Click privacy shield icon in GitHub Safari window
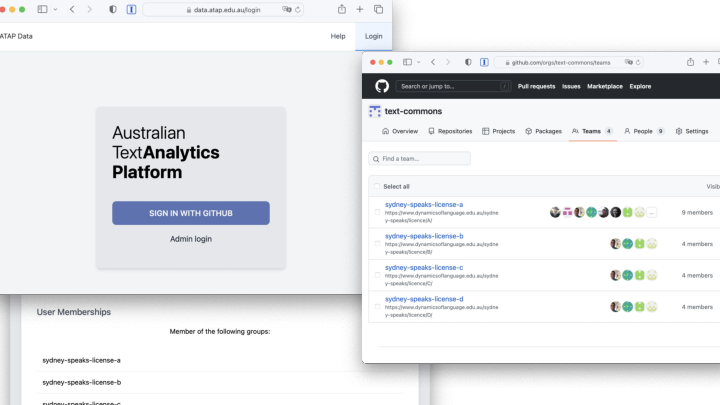 pos(468,62)
